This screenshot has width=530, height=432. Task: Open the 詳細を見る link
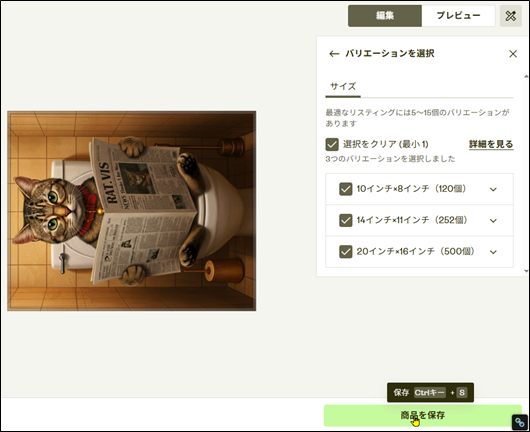pos(491,144)
